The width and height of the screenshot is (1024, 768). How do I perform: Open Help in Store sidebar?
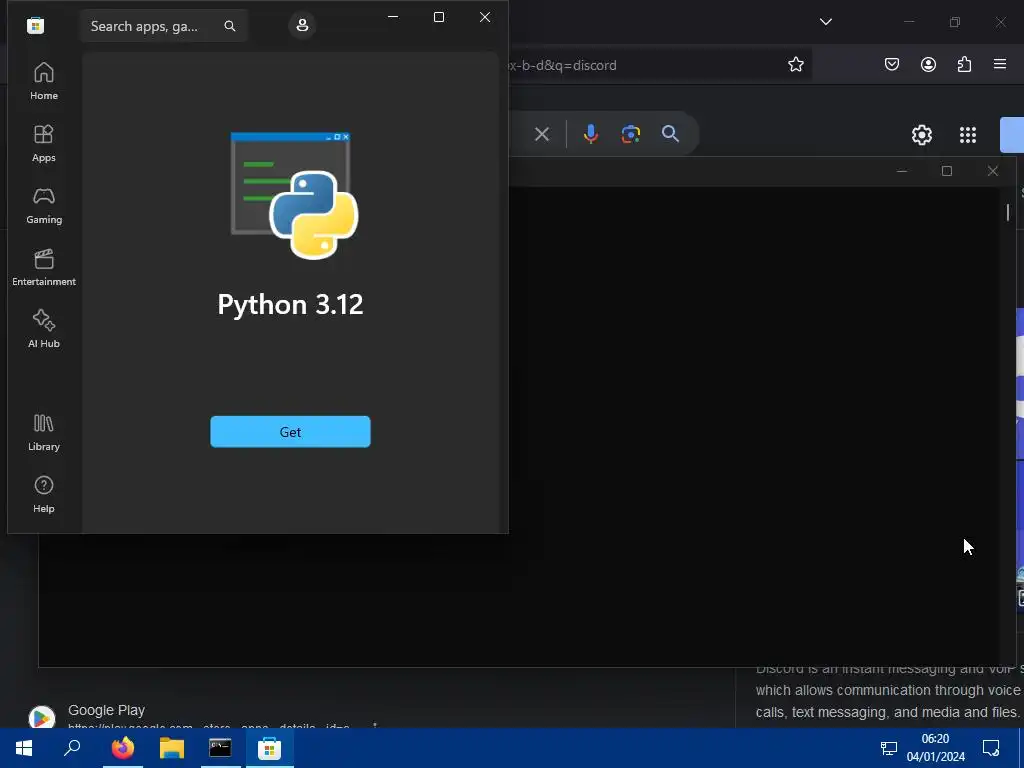click(44, 494)
